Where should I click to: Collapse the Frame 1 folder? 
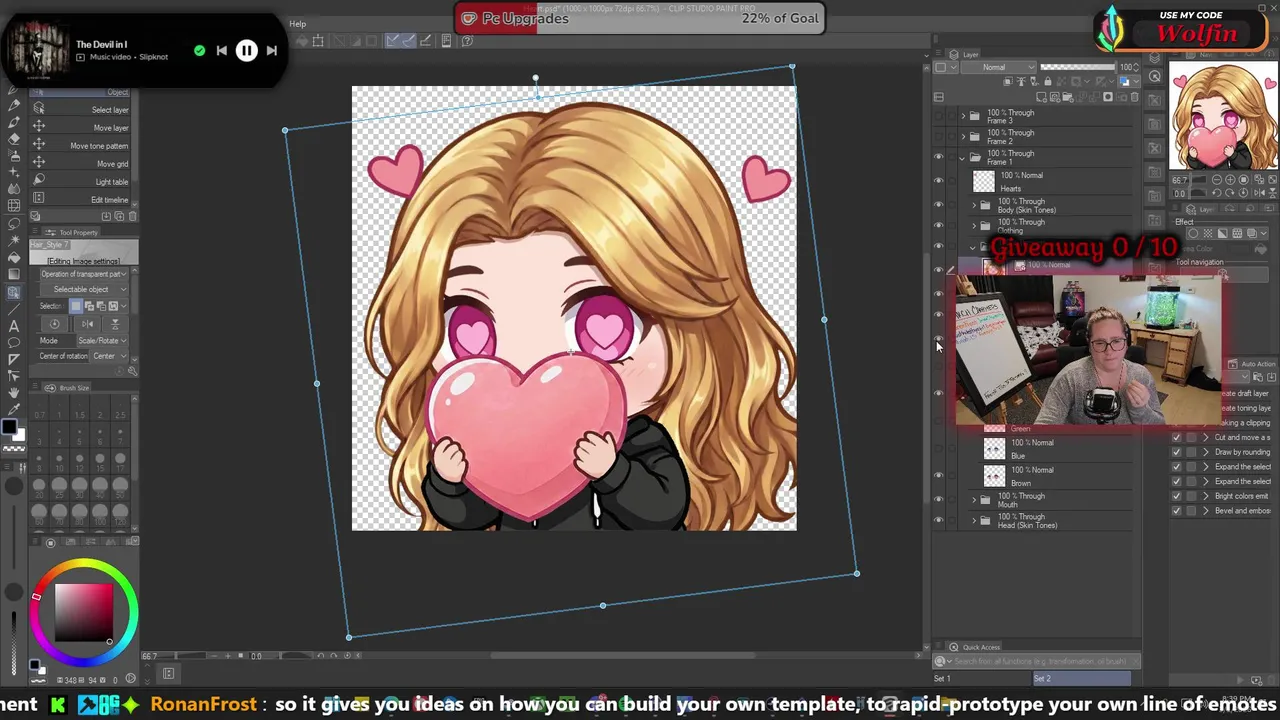[963, 157]
